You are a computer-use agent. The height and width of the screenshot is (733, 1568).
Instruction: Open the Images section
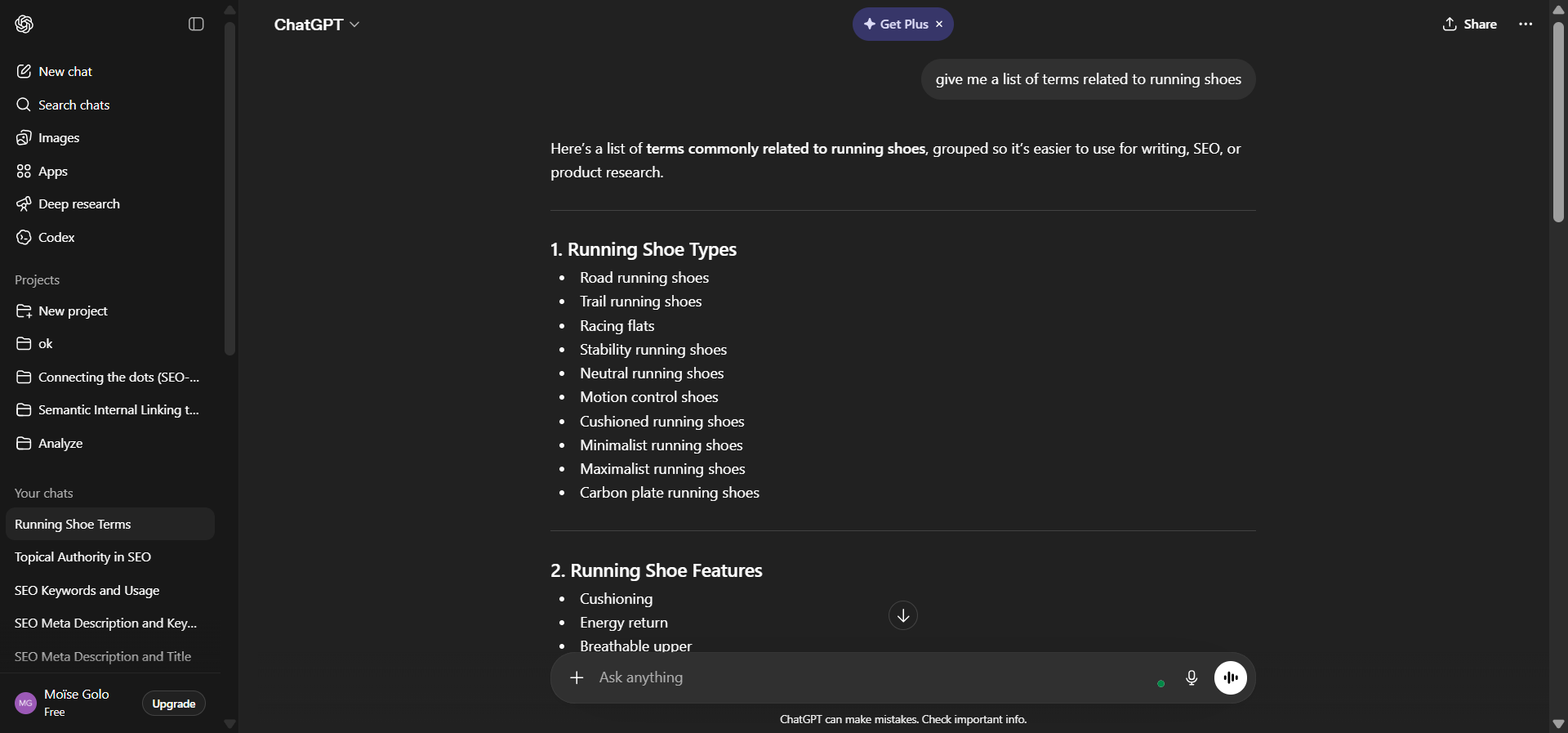click(x=109, y=138)
